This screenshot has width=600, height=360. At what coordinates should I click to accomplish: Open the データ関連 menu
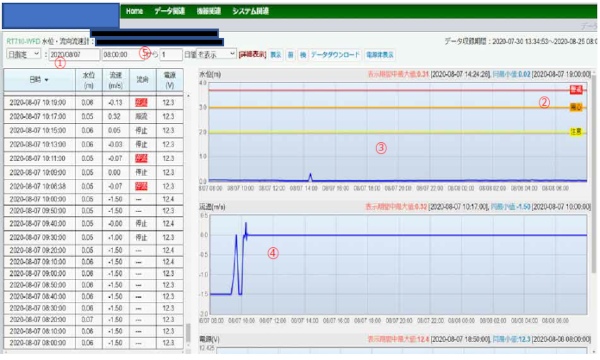tap(170, 11)
